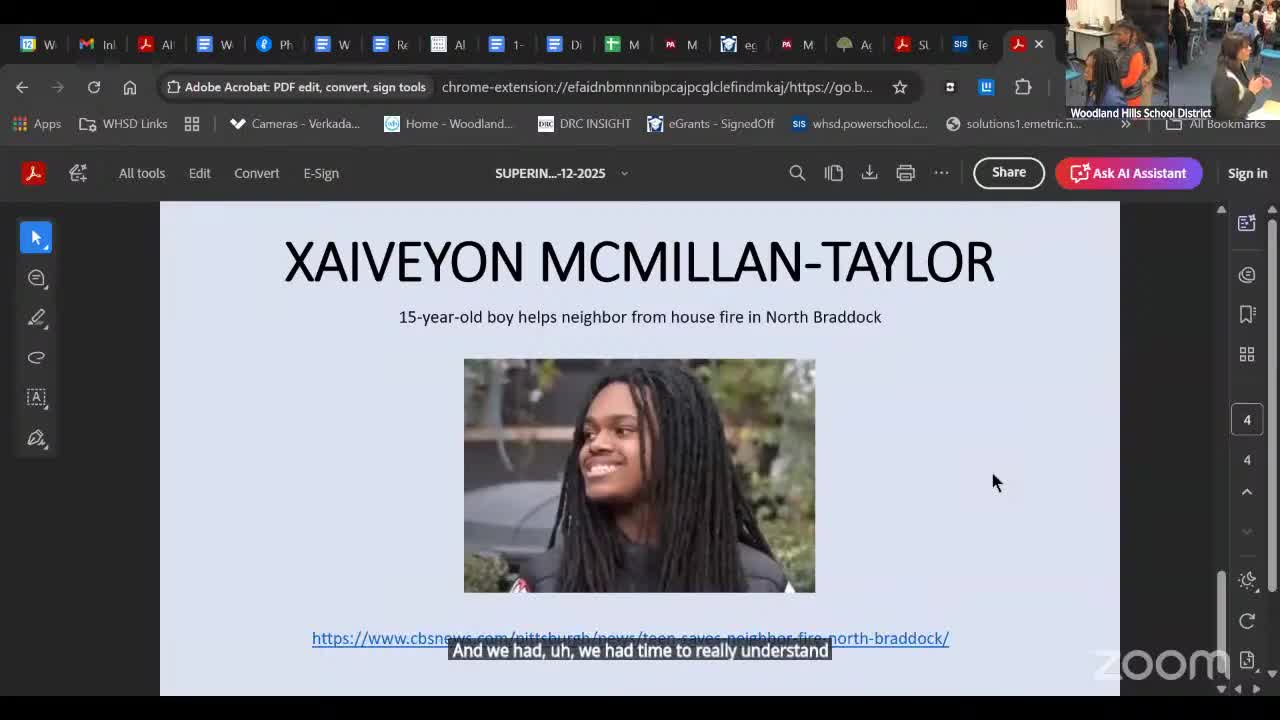Download the PDF using download icon
The width and height of the screenshot is (1280, 720).
coord(869,173)
